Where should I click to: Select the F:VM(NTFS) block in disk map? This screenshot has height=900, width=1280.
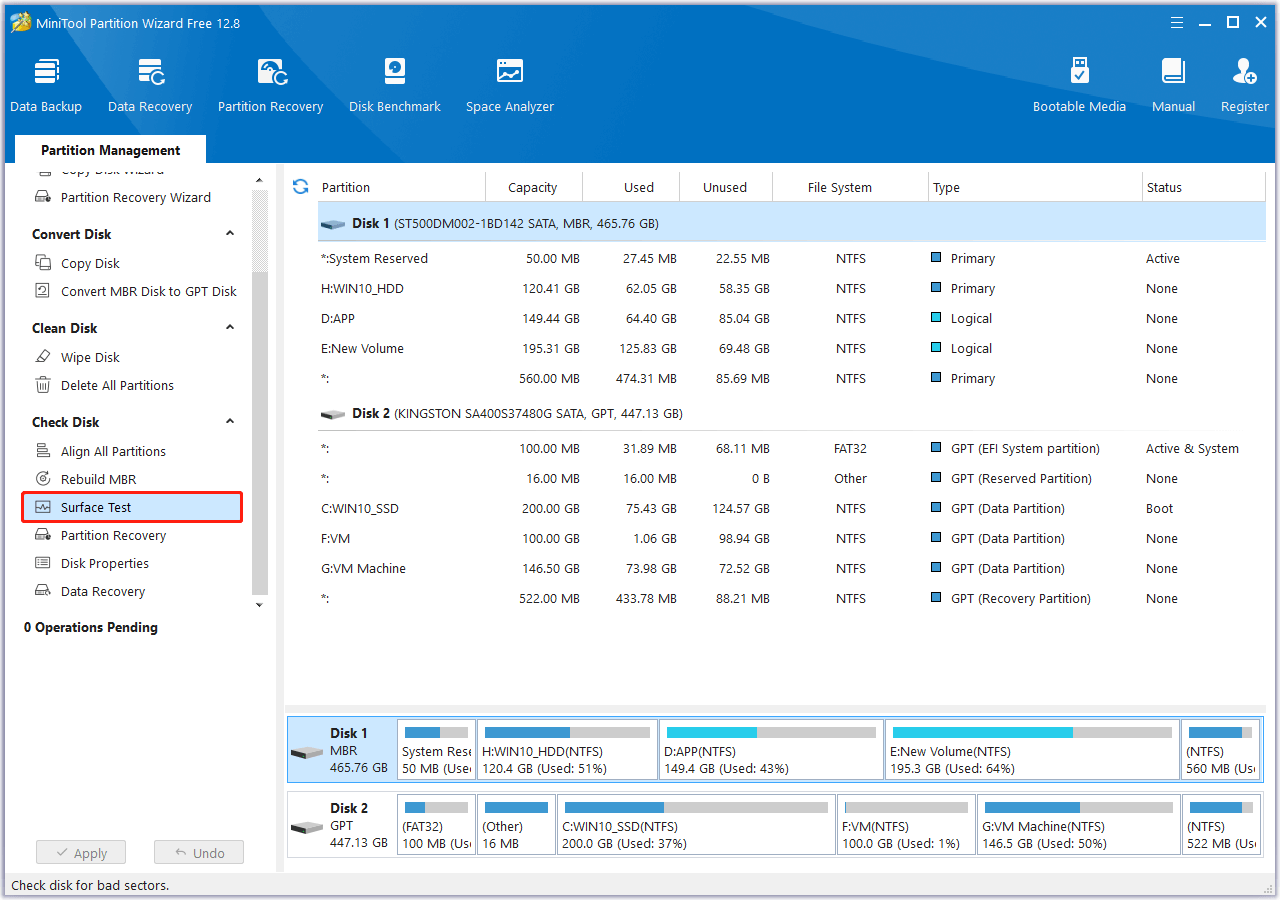click(x=906, y=825)
